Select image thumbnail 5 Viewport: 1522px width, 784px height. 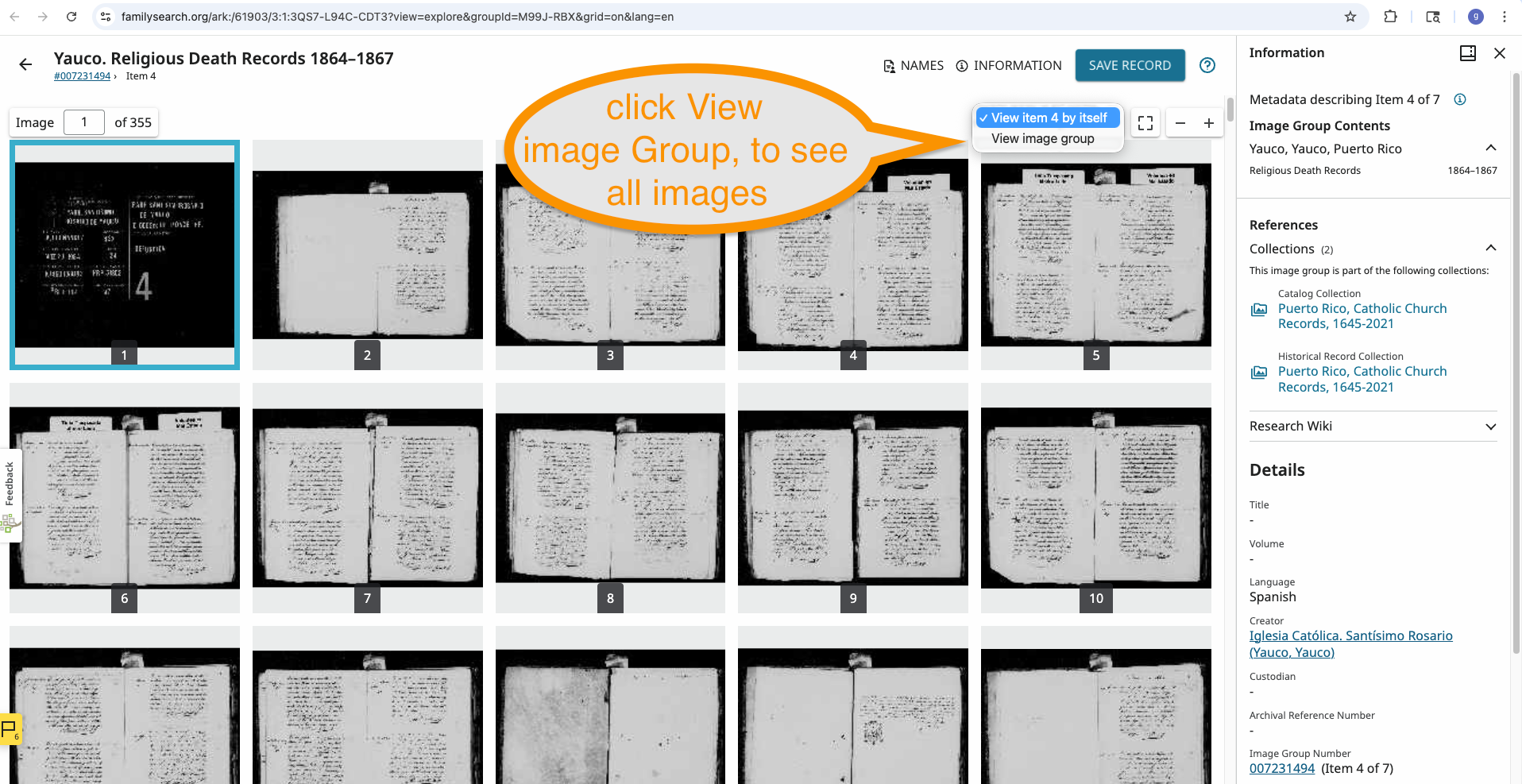1096,255
